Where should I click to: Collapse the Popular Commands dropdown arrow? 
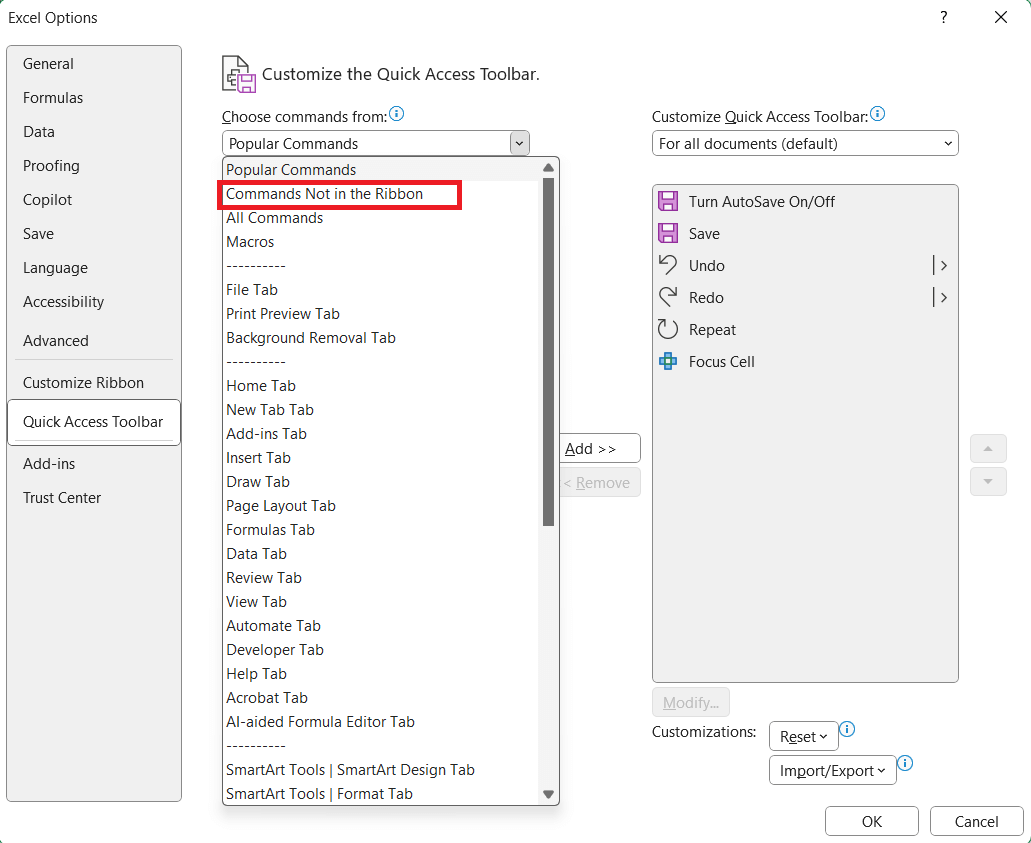tap(519, 143)
